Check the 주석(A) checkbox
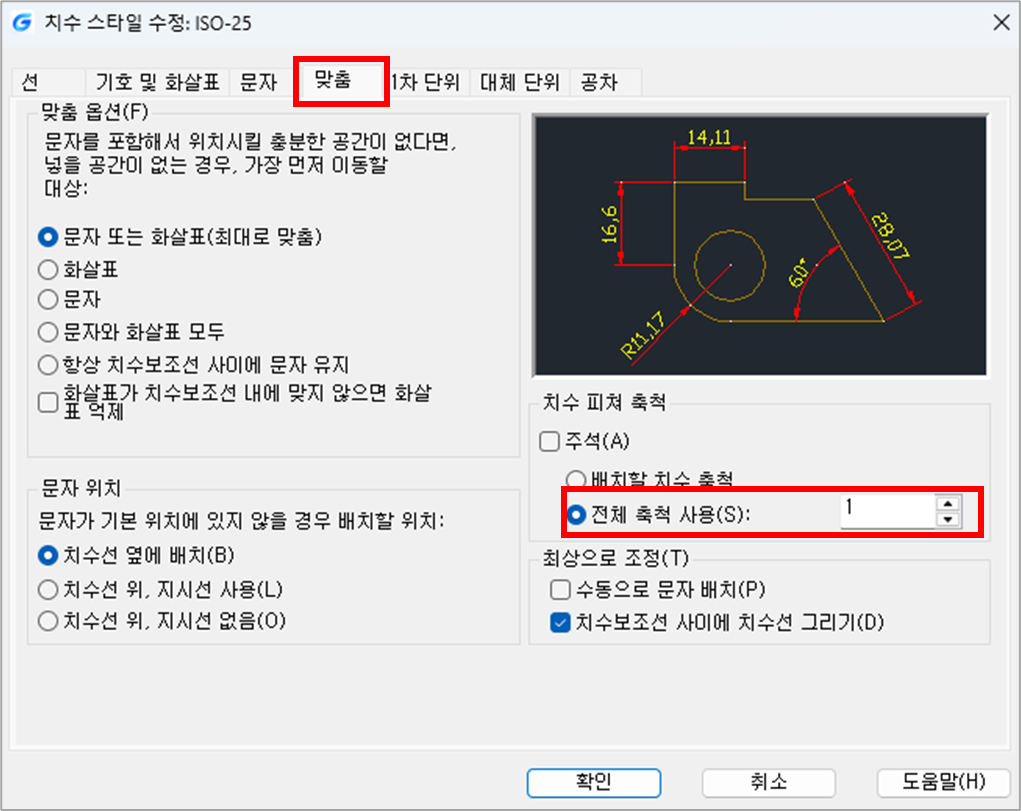The height and width of the screenshot is (811, 1021). (x=550, y=441)
